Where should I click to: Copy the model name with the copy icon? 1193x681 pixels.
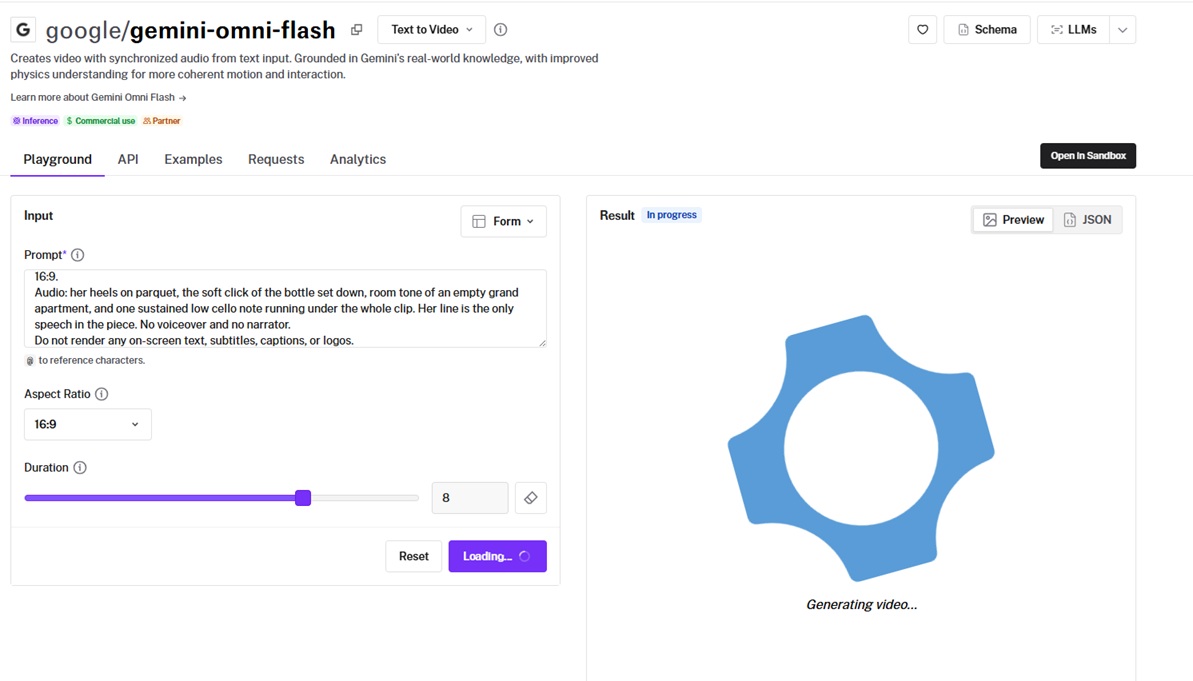(x=356, y=30)
